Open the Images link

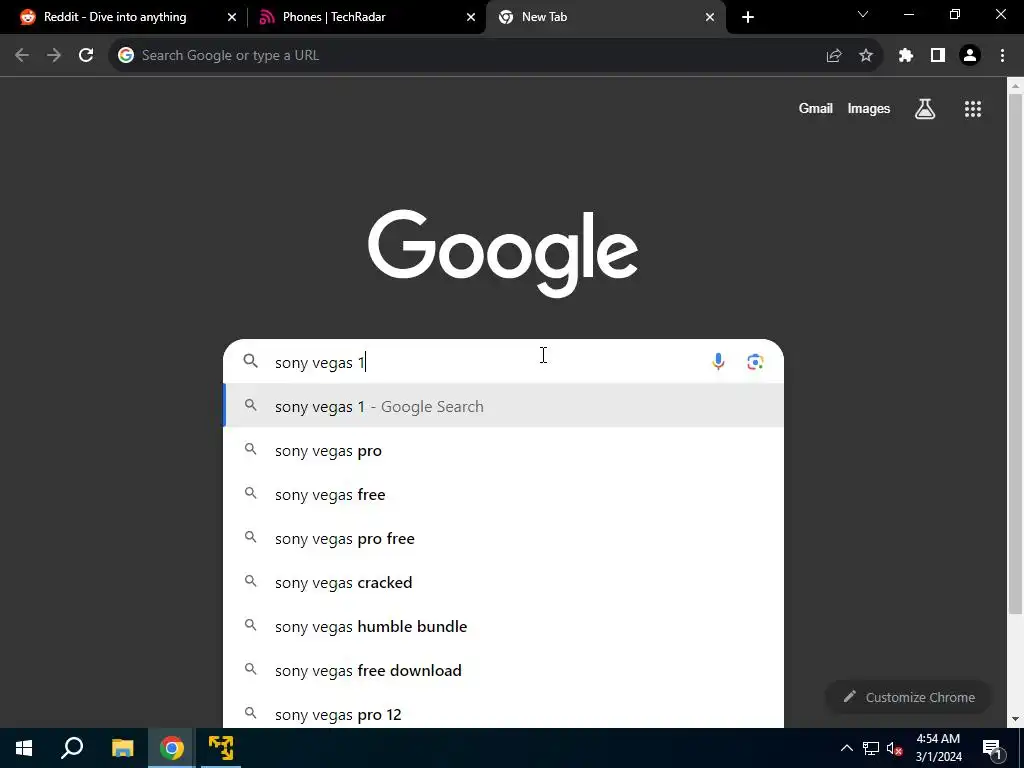pyautogui.click(x=869, y=108)
